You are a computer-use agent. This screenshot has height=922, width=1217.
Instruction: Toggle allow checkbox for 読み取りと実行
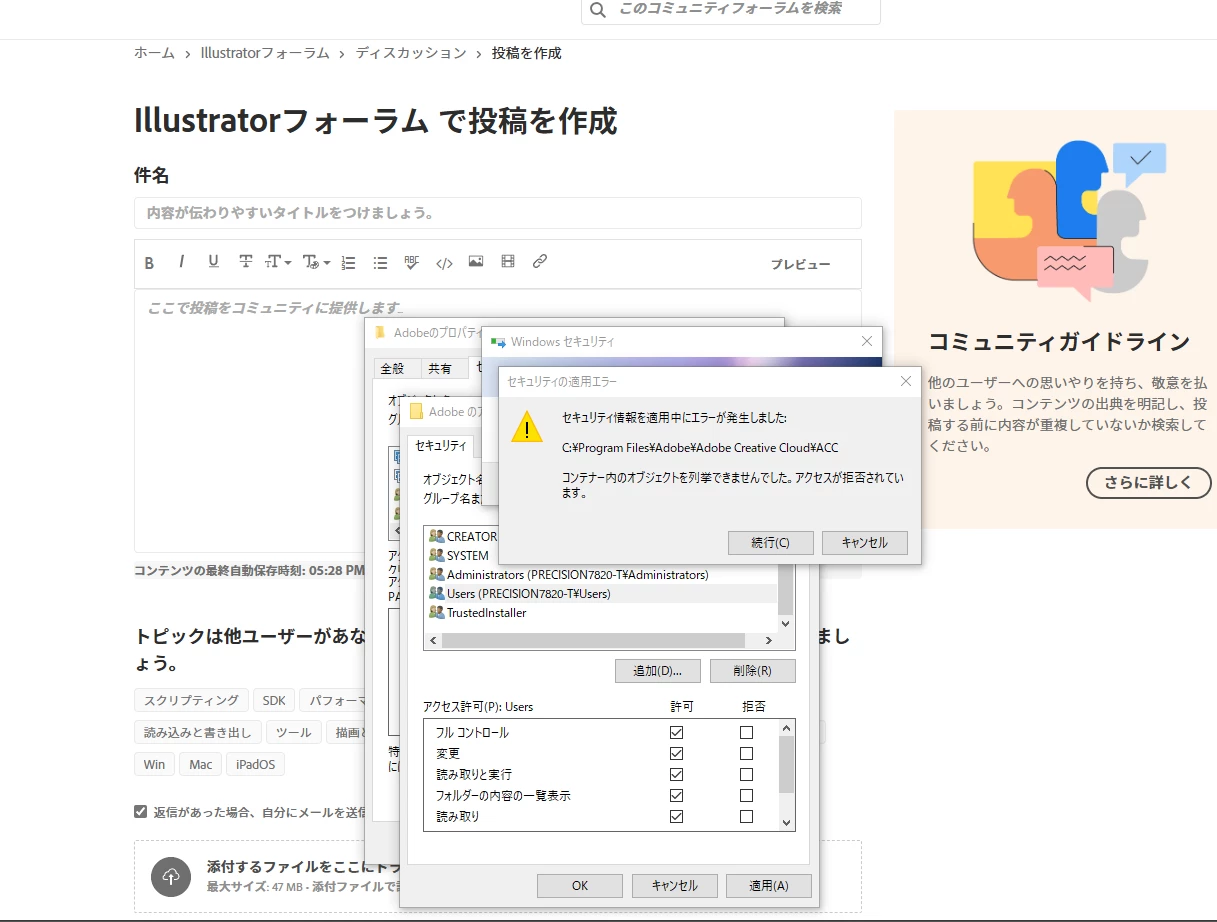point(676,774)
